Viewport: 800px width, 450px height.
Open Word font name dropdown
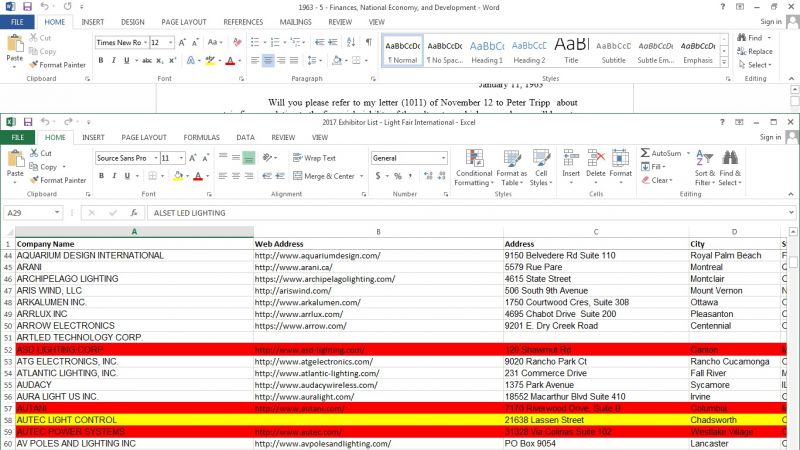[x=145, y=42]
